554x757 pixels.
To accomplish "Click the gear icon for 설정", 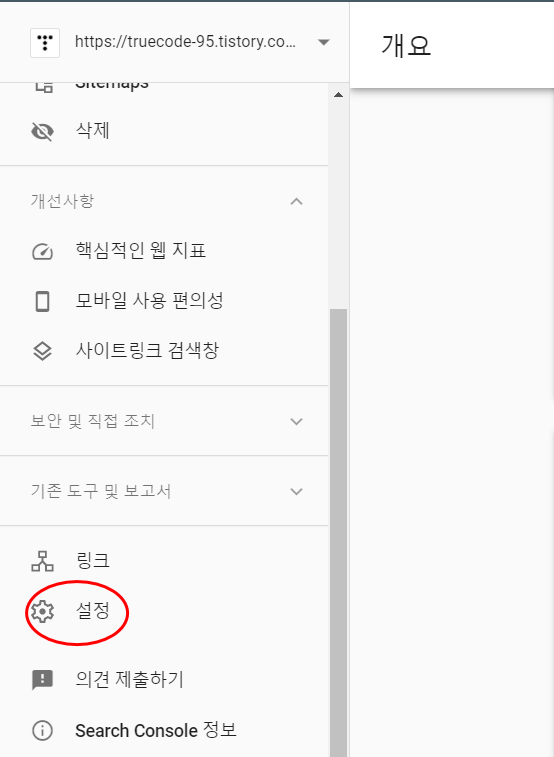I will click(x=42, y=612).
